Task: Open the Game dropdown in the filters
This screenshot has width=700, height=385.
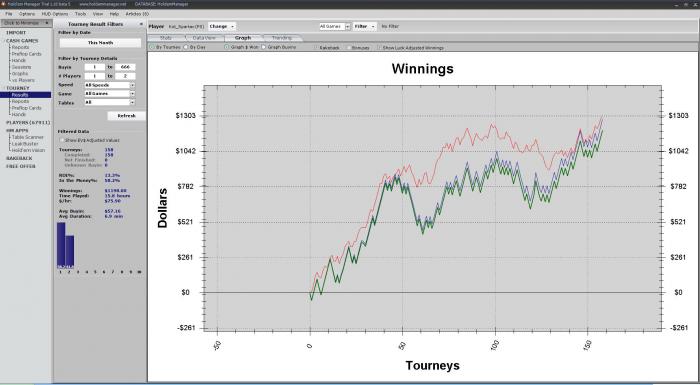Action: (109, 94)
